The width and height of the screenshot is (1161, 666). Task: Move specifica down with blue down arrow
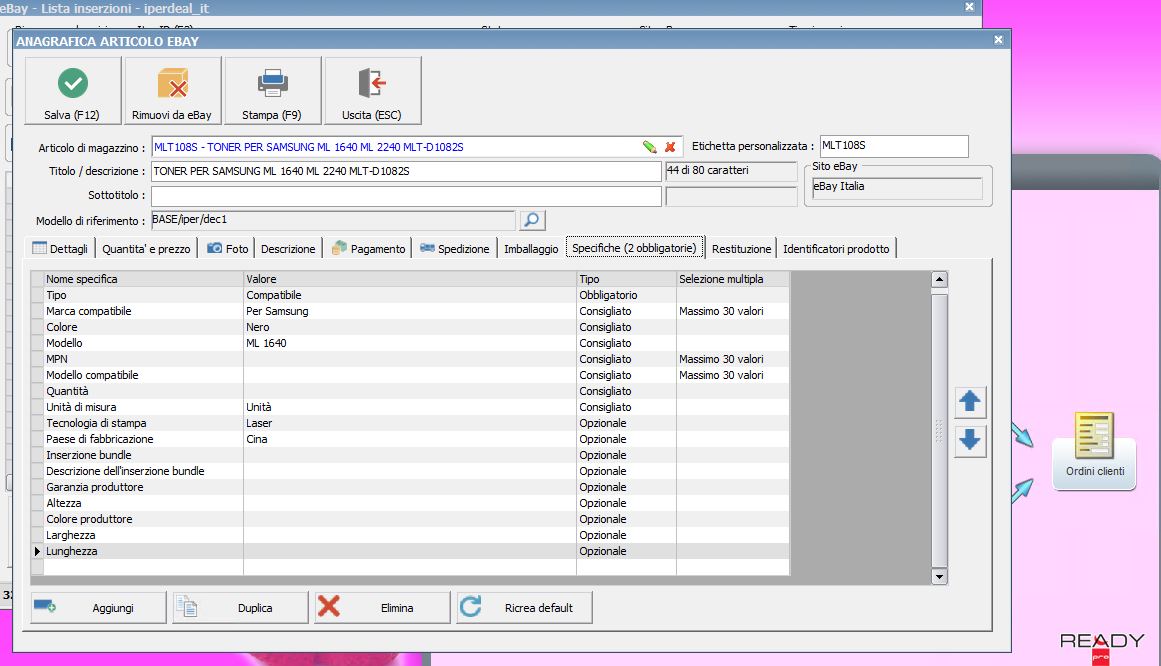pos(970,441)
